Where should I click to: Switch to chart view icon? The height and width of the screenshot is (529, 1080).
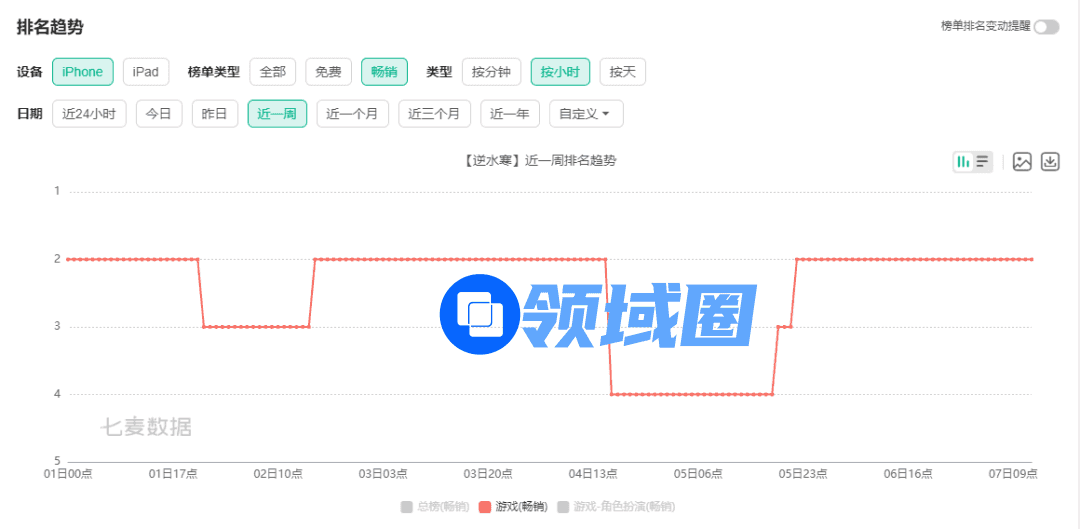tap(963, 162)
